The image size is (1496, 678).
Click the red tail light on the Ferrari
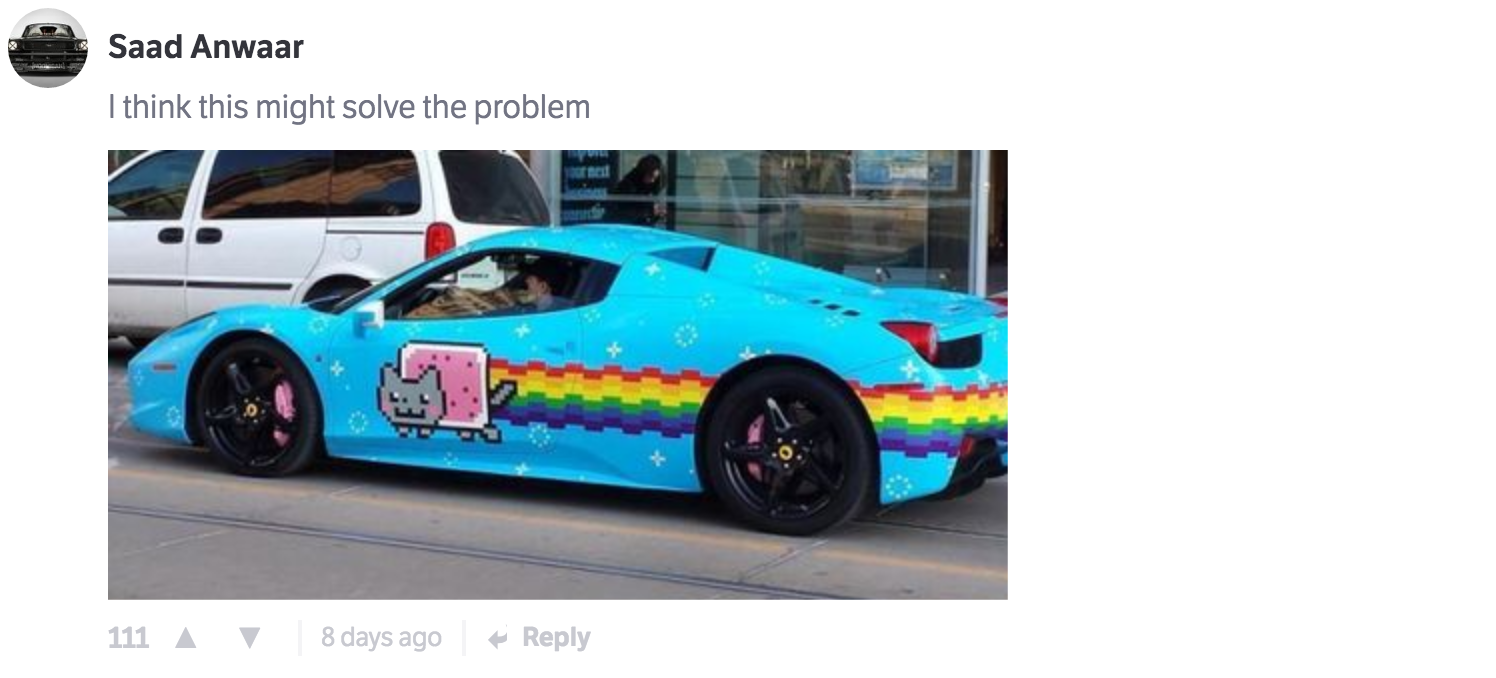pyautogui.click(x=911, y=340)
